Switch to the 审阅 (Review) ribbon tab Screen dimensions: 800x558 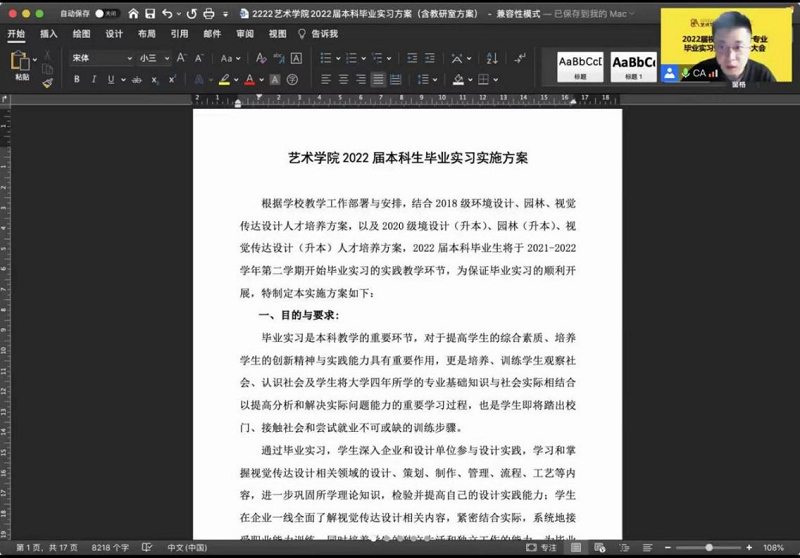click(x=244, y=33)
